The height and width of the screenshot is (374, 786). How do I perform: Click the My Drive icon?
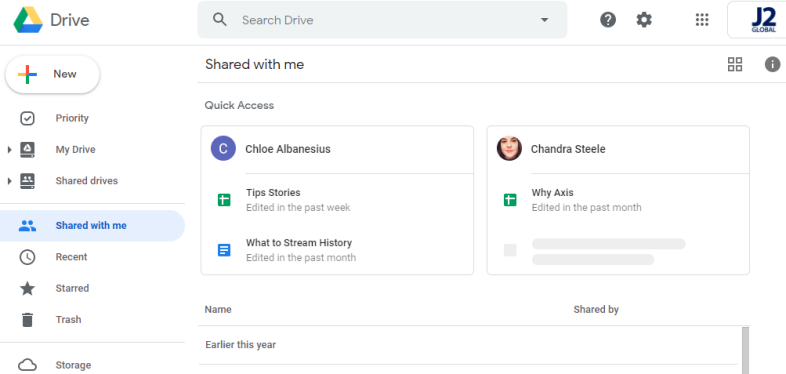[x=27, y=149]
